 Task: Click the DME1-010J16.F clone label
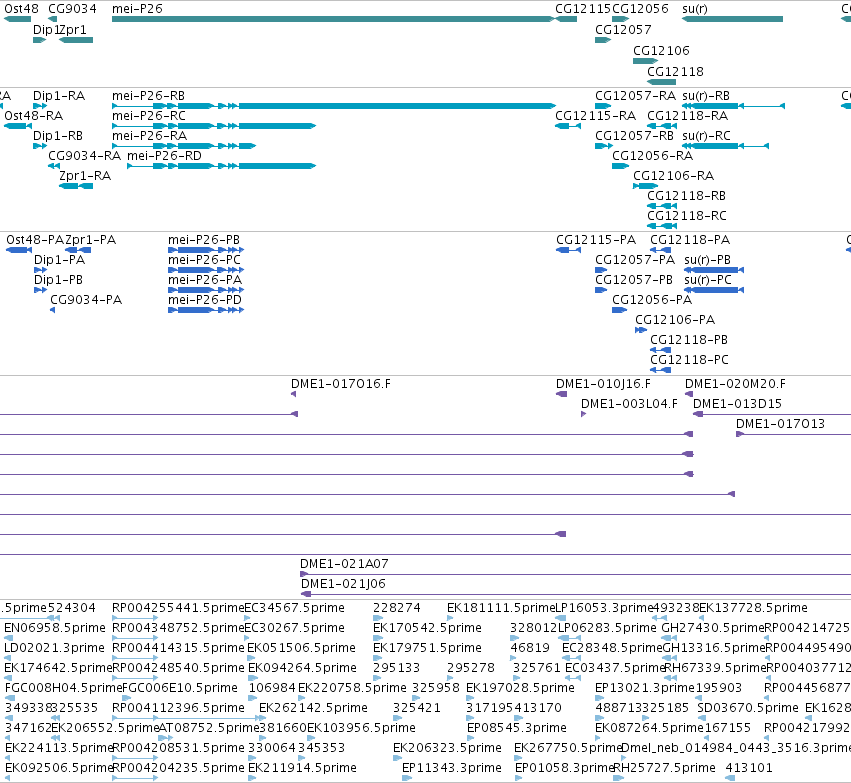pyautogui.click(x=603, y=384)
